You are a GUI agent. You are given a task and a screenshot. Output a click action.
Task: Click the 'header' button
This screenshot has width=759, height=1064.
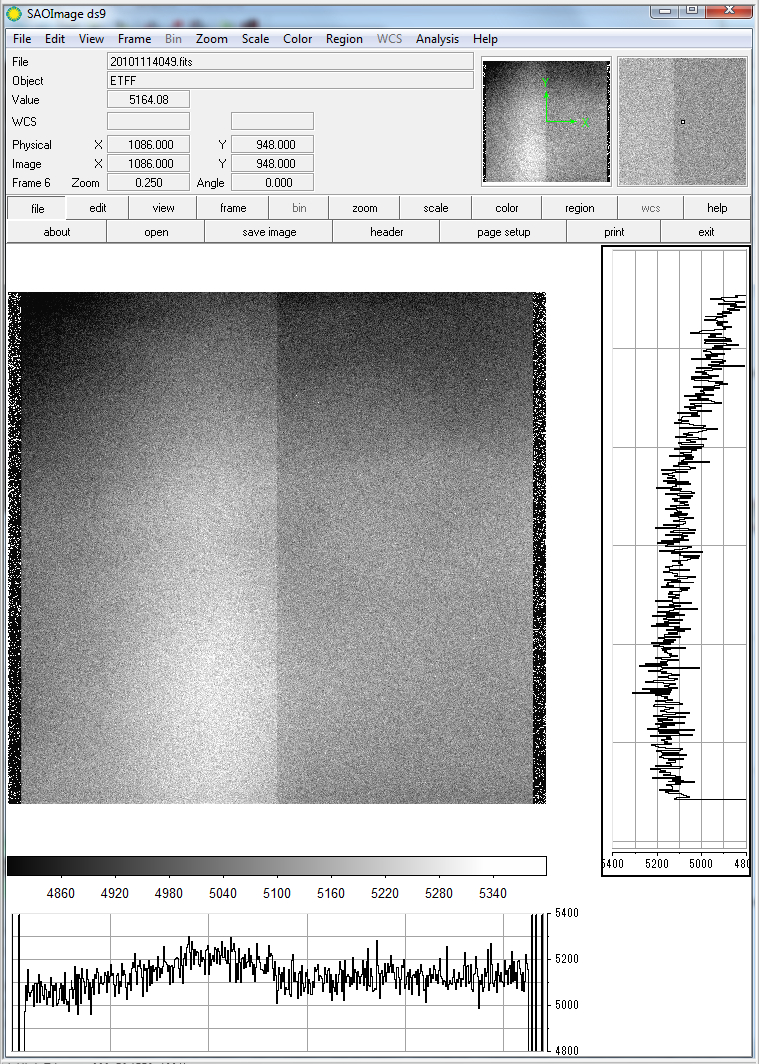coord(387,232)
